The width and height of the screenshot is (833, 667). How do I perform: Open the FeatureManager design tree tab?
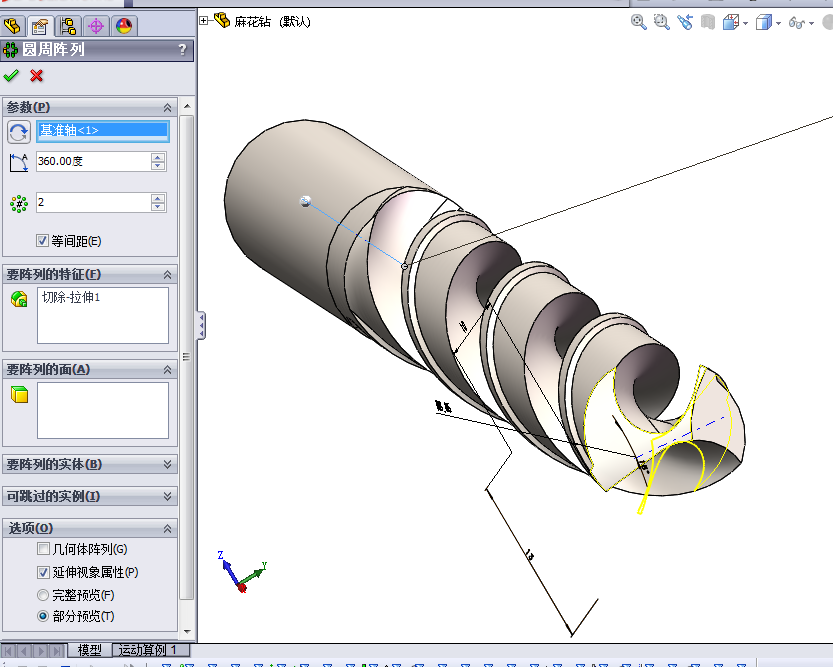[x=13, y=26]
